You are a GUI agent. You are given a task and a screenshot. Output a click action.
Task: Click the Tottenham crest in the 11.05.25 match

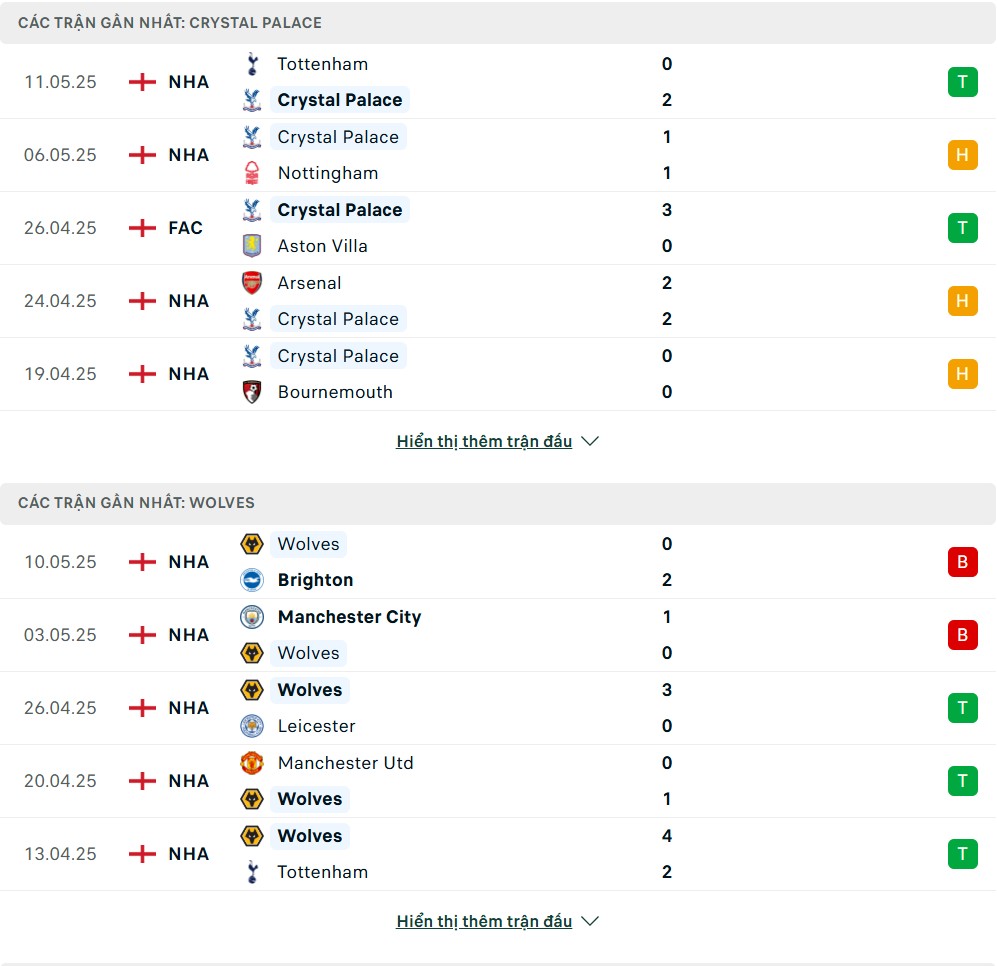coord(252,64)
